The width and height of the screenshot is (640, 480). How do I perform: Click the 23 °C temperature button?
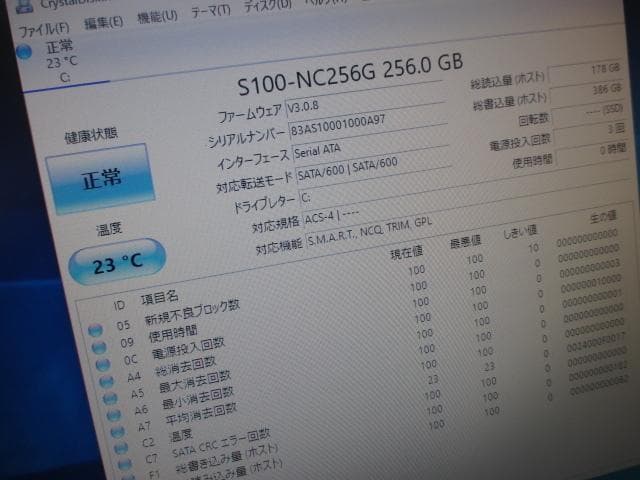[x=118, y=262]
